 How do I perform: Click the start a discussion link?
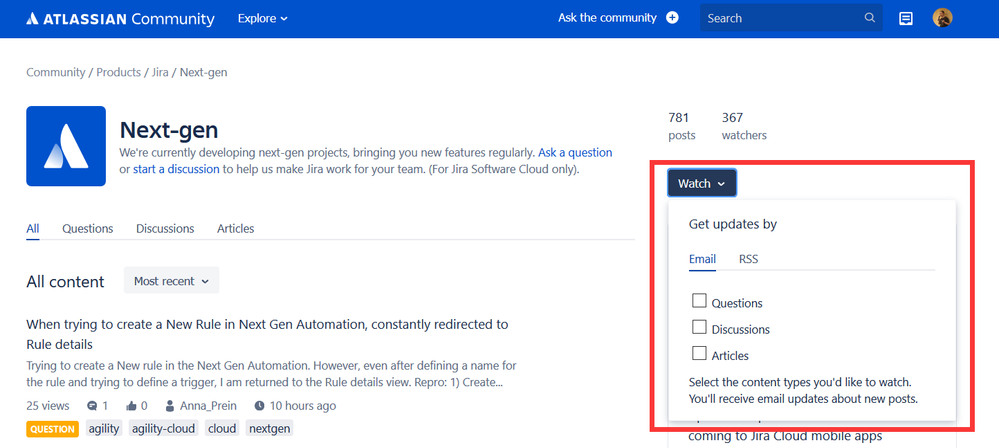pyautogui.click(x=176, y=170)
